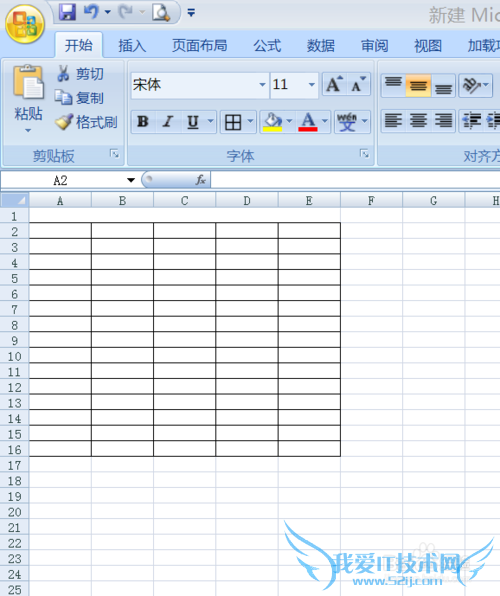Viewport: 500px width, 596px height.
Task: Toggle italic formatting
Action: [168, 122]
